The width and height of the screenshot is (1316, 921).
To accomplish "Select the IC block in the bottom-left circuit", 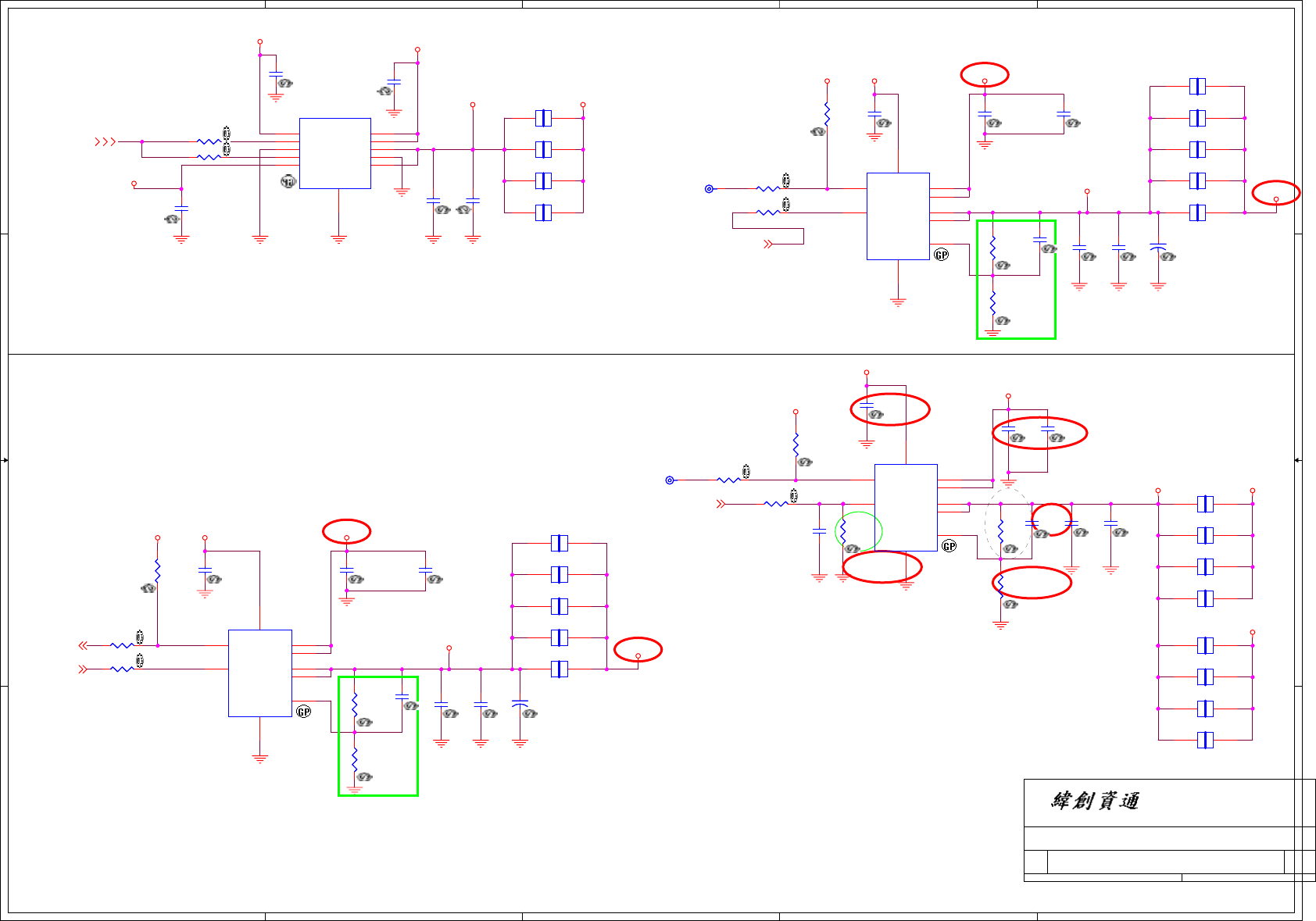I will click(x=260, y=673).
